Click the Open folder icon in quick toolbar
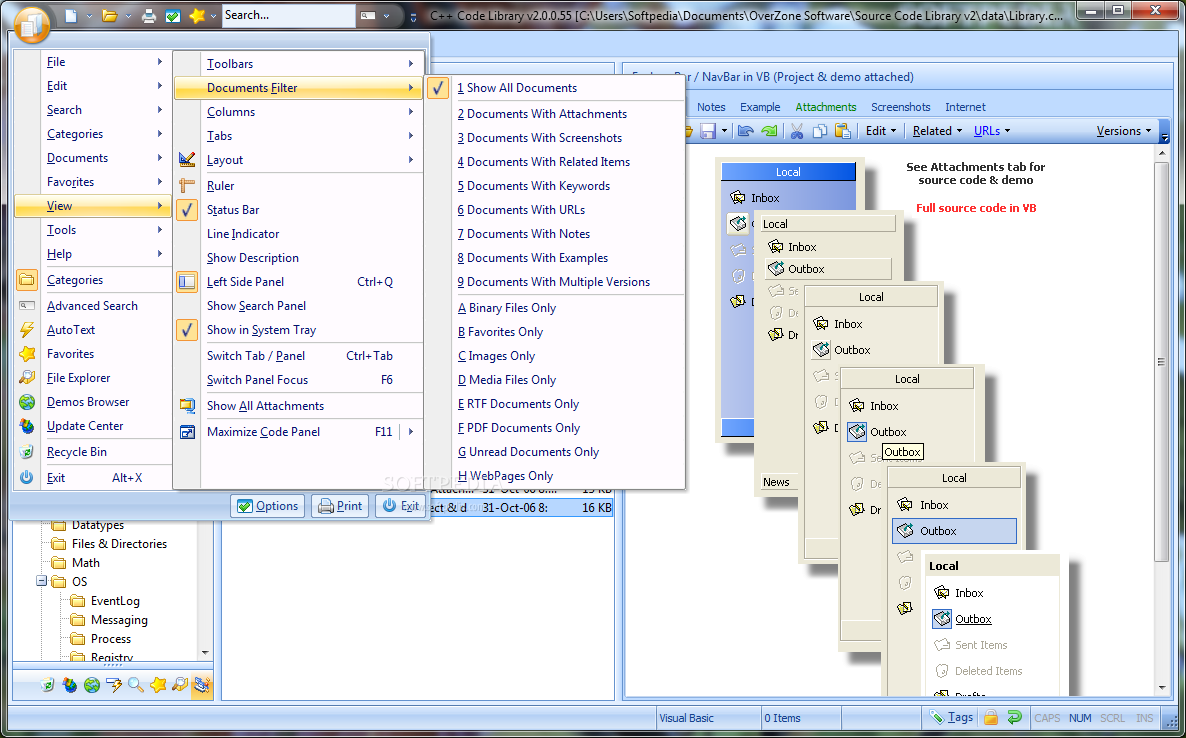The image size is (1186, 738). click(x=110, y=15)
